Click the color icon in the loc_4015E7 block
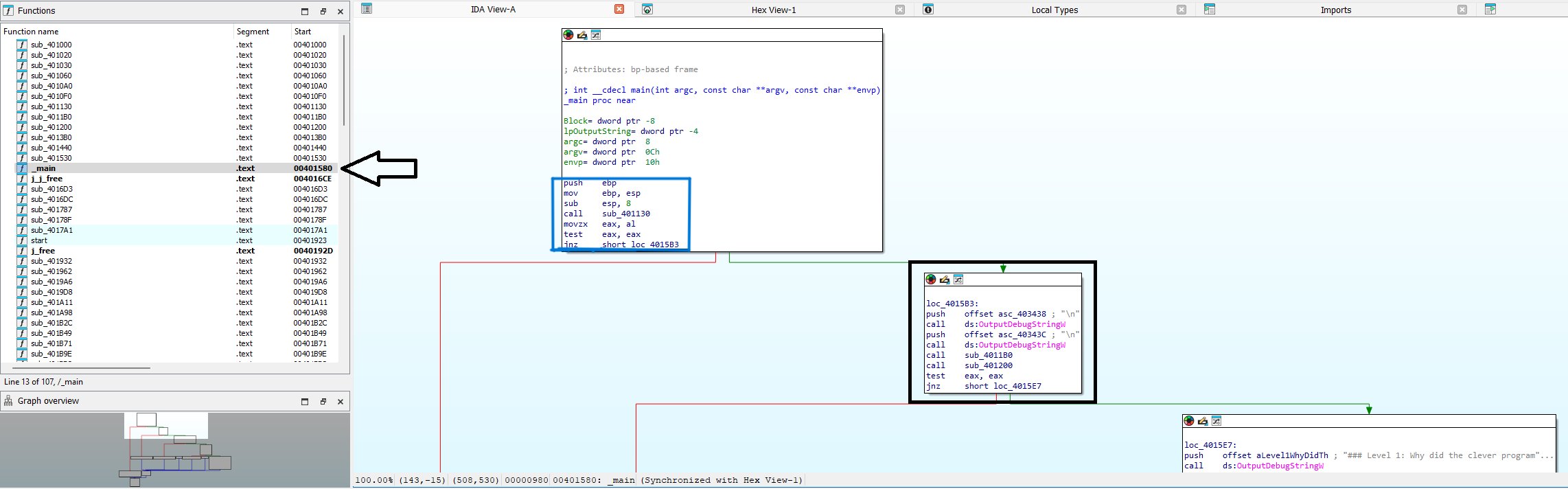The height and width of the screenshot is (489, 1568). [x=1189, y=421]
